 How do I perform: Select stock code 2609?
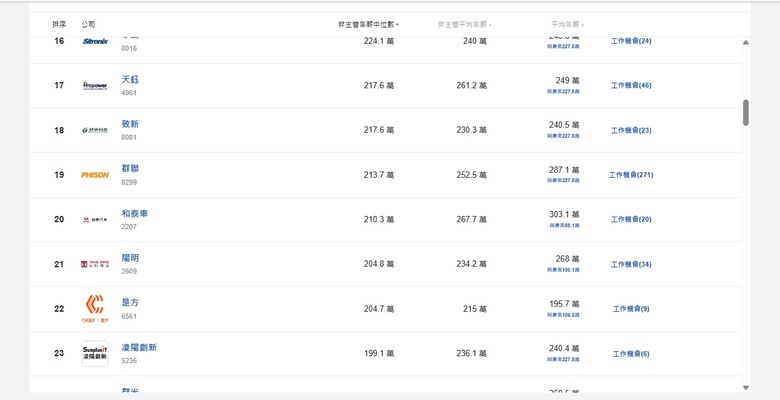pos(129,271)
